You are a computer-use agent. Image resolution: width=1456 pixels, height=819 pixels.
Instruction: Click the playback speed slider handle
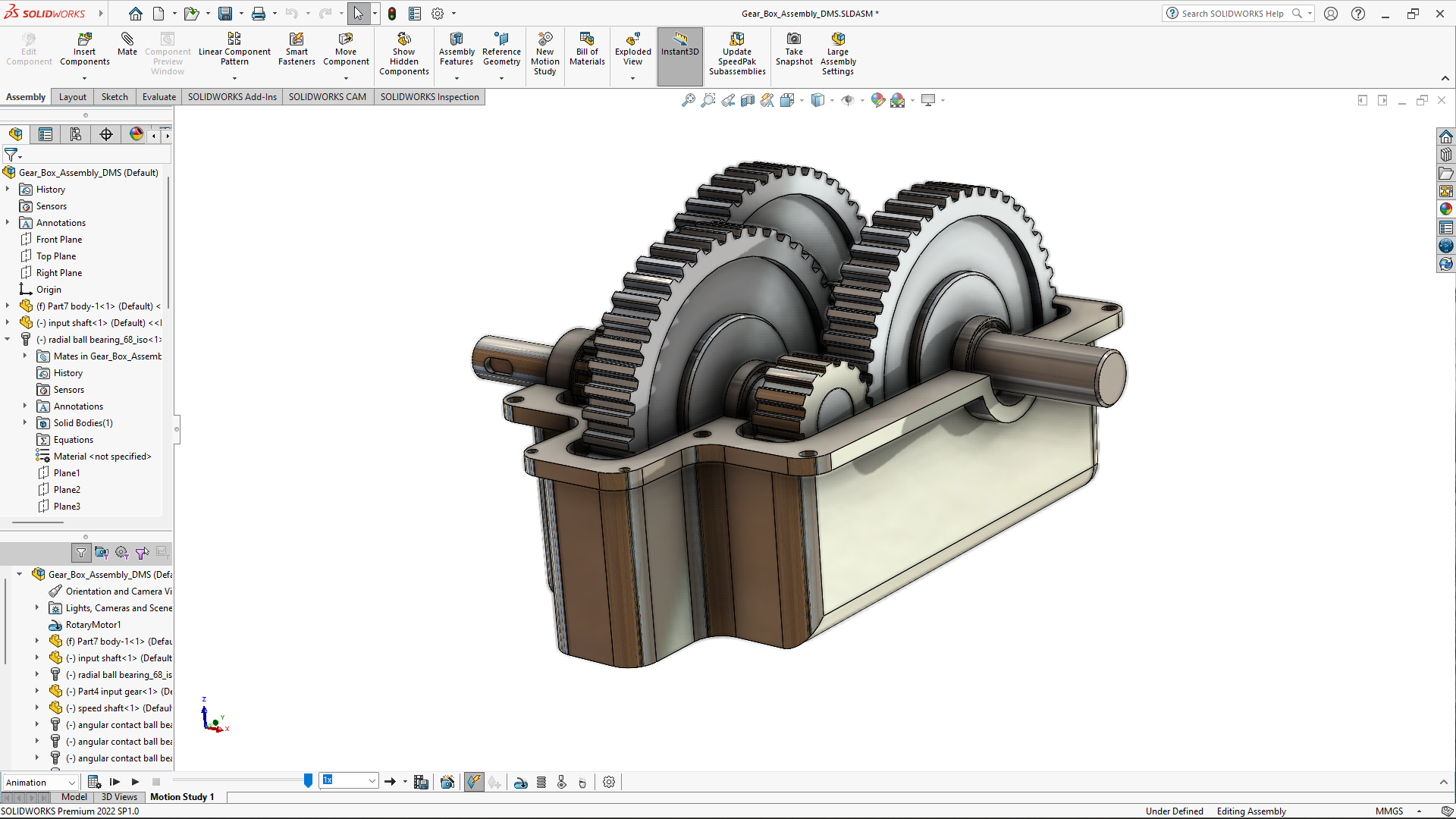click(308, 780)
